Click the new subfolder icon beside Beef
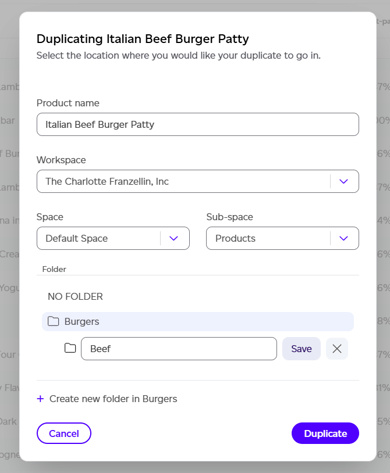 (x=70, y=348)
